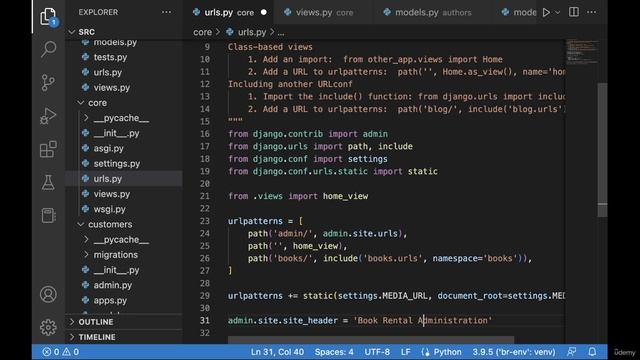The height and width of the screenshot is (360, 640).
Task: Split the editor to the right
Action: [574, 12]
